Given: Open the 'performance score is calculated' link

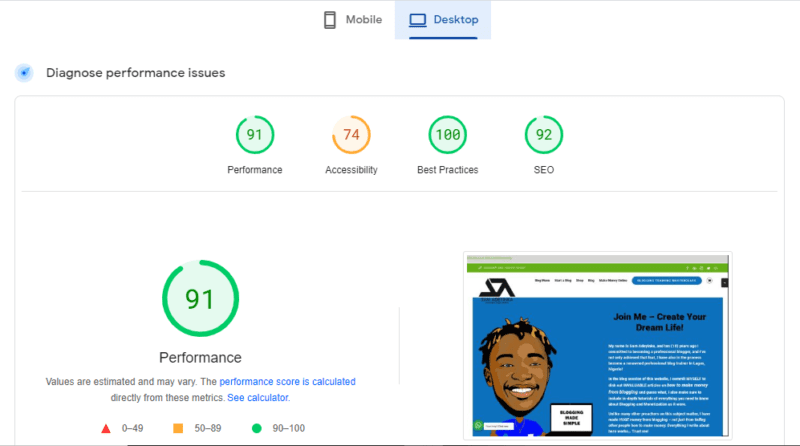Looking at the screenshot, I should [x=287, y=382].
